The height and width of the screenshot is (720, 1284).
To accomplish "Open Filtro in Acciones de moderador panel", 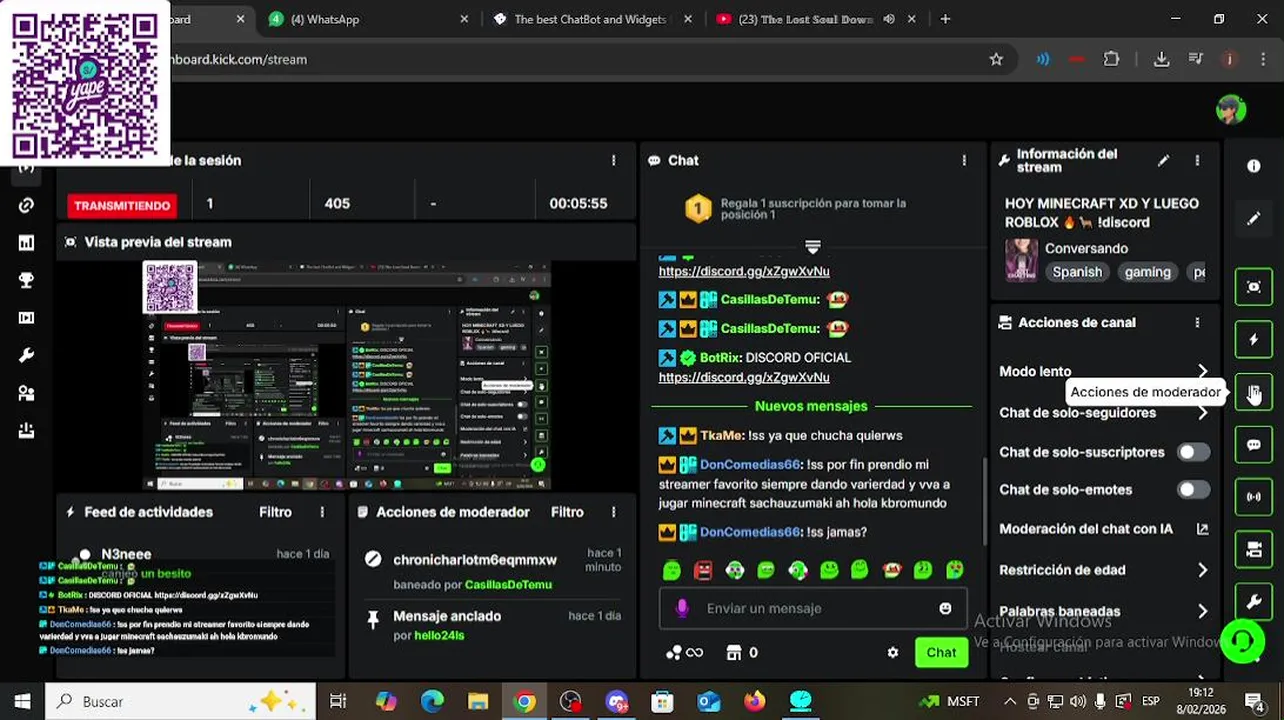I will (x=567, y=512).
